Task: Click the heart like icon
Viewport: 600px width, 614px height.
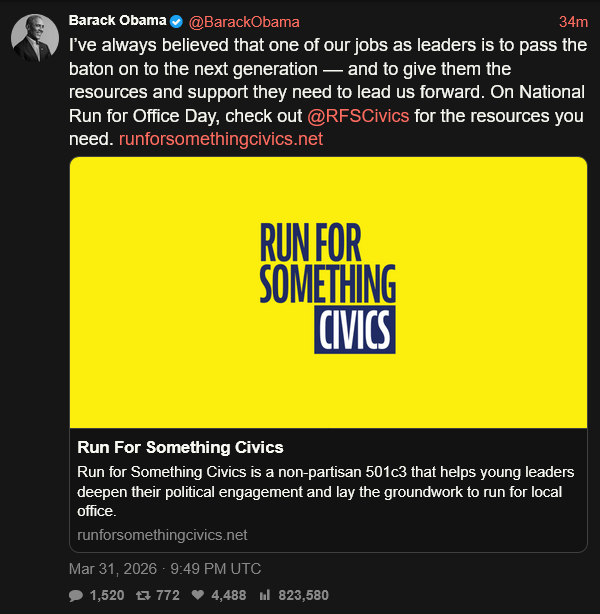Action: (198, 595)
